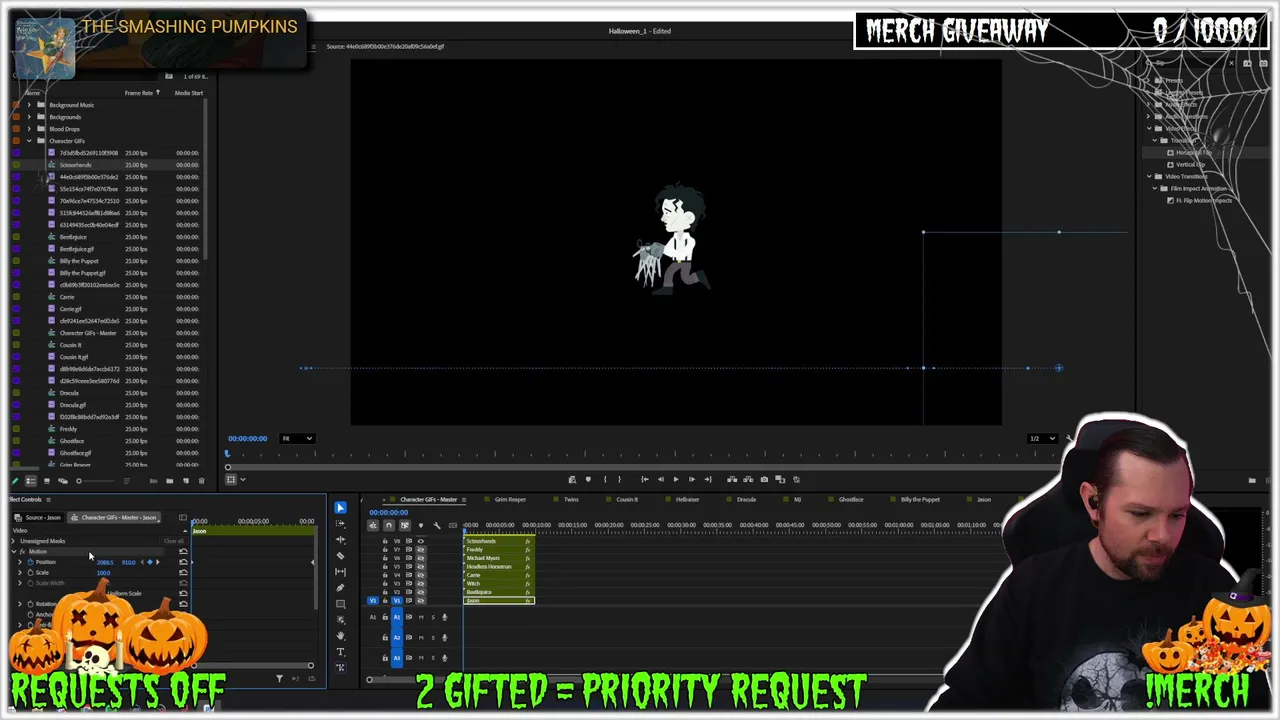The image size is (1280, 720).
Task: Reset the Position parameter
Action: tap(183, 562)
